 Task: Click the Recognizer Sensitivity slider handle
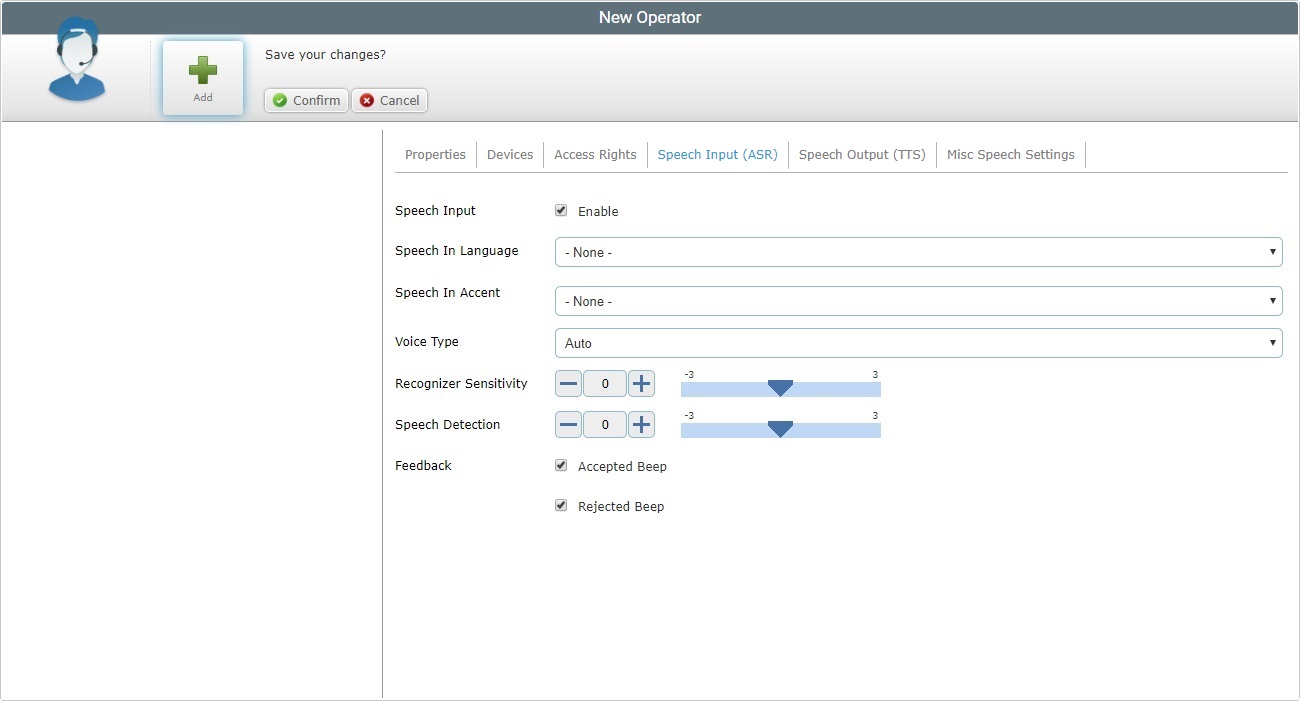(x=780, y=388)
